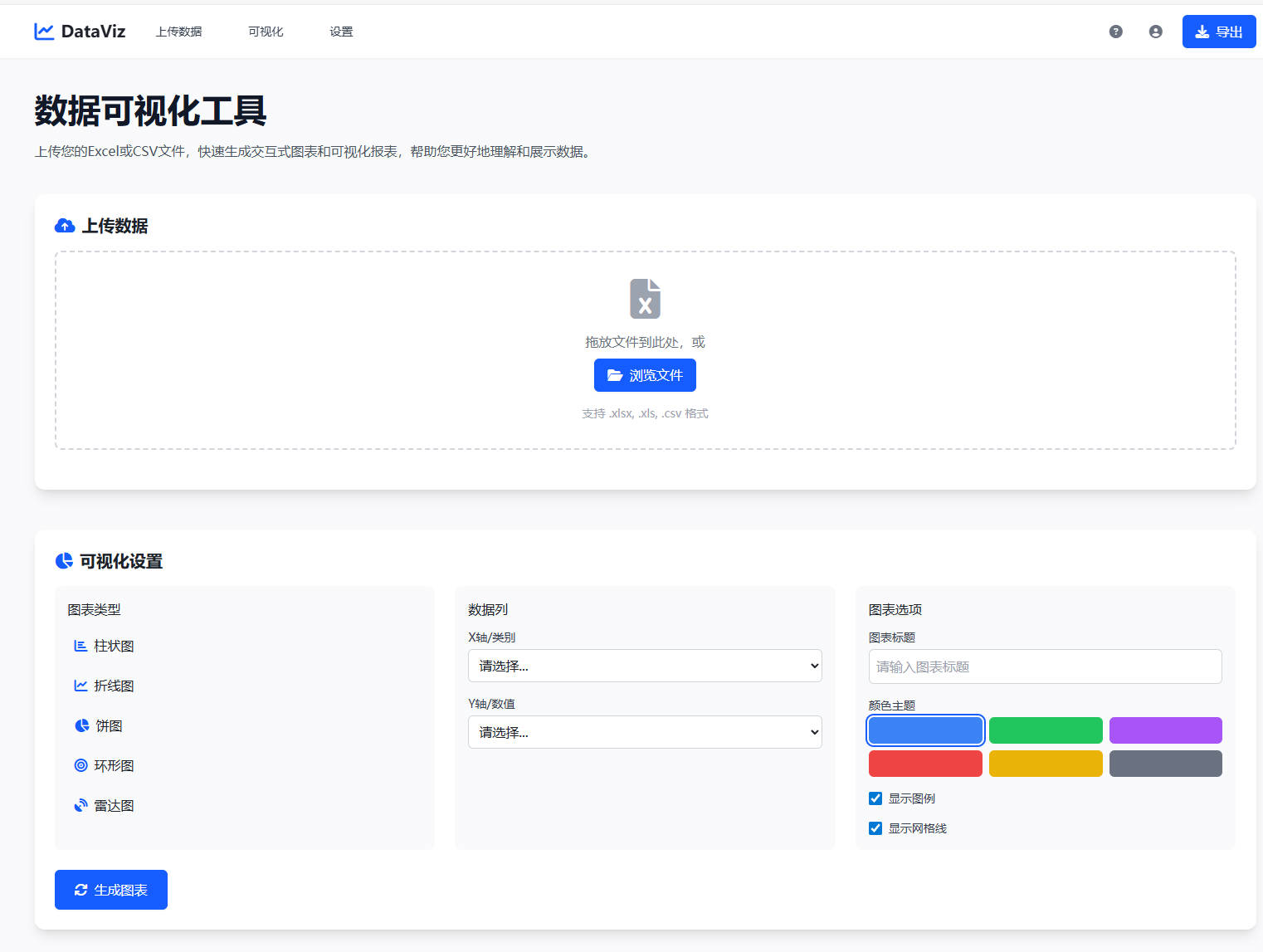Image resolution: width=1263 pixels, height=952 pixels.
Task: Select the yellow color theme swatch
Action: 1046,764
